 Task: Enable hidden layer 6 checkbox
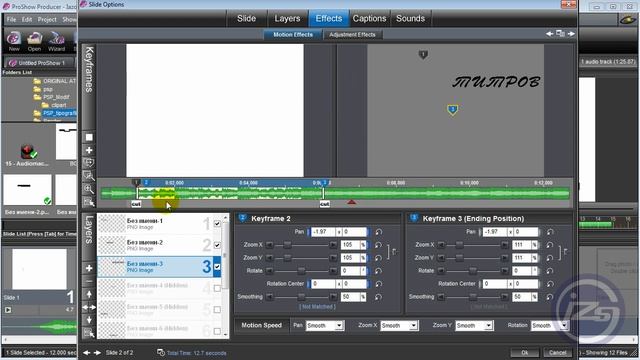pos(217,331)
